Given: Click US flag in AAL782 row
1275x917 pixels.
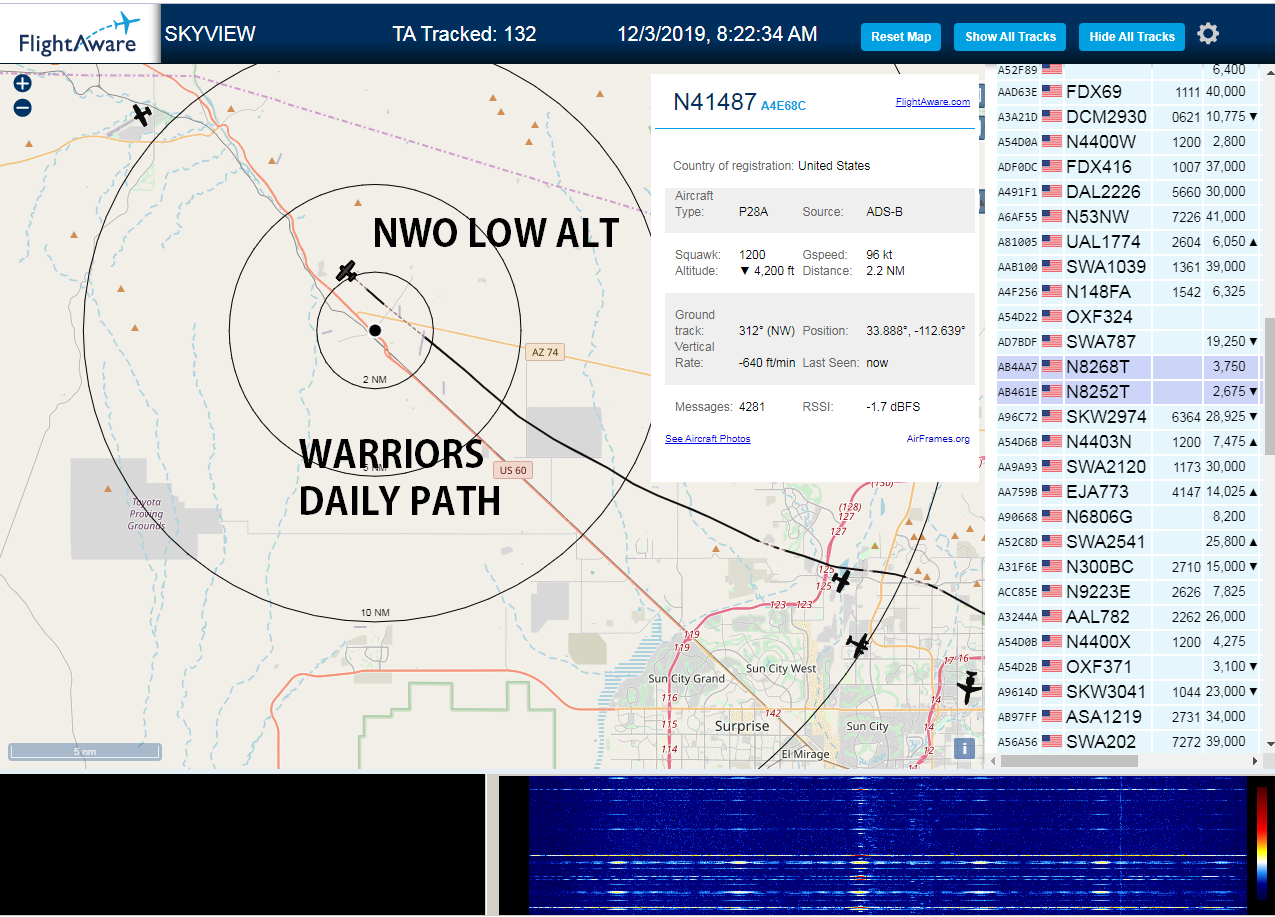Looking at the screenshot, I should (1051, 617).
